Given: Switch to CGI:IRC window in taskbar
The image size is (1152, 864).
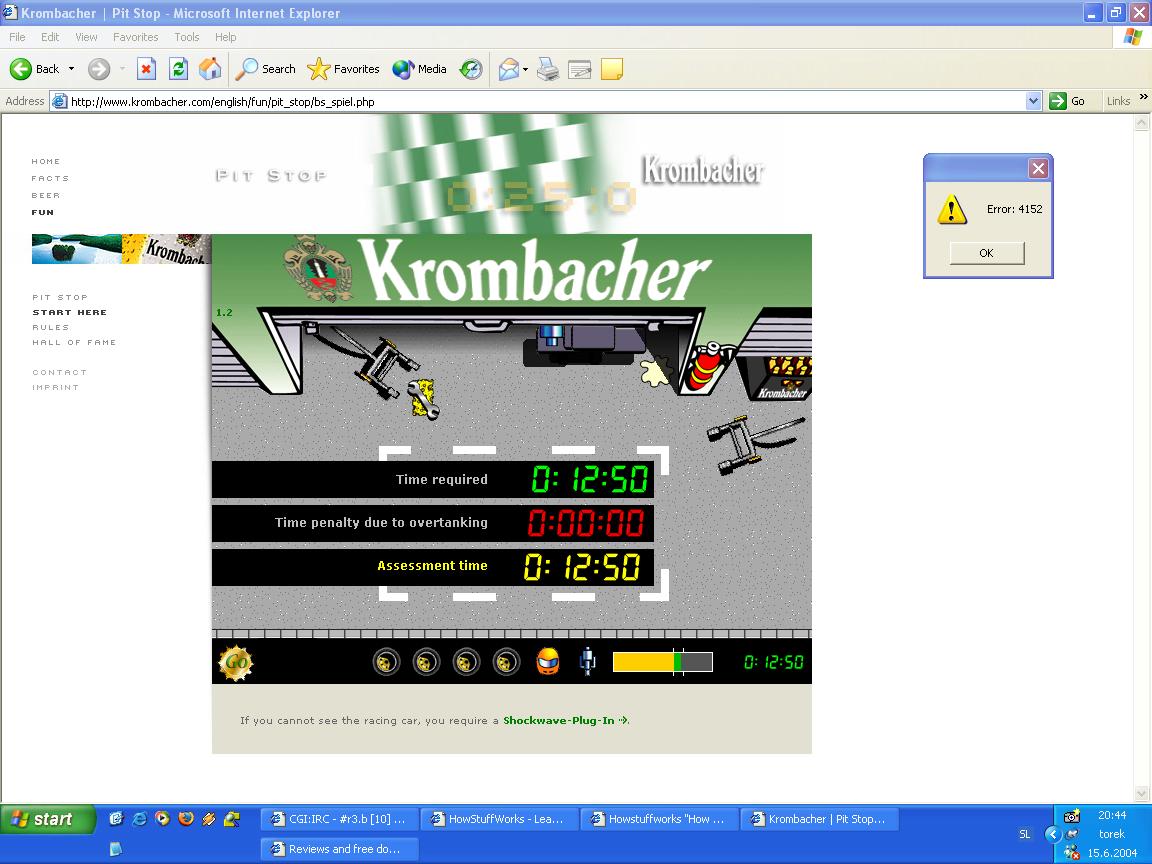Looking at the screenshot, I should tap(337, 819).
